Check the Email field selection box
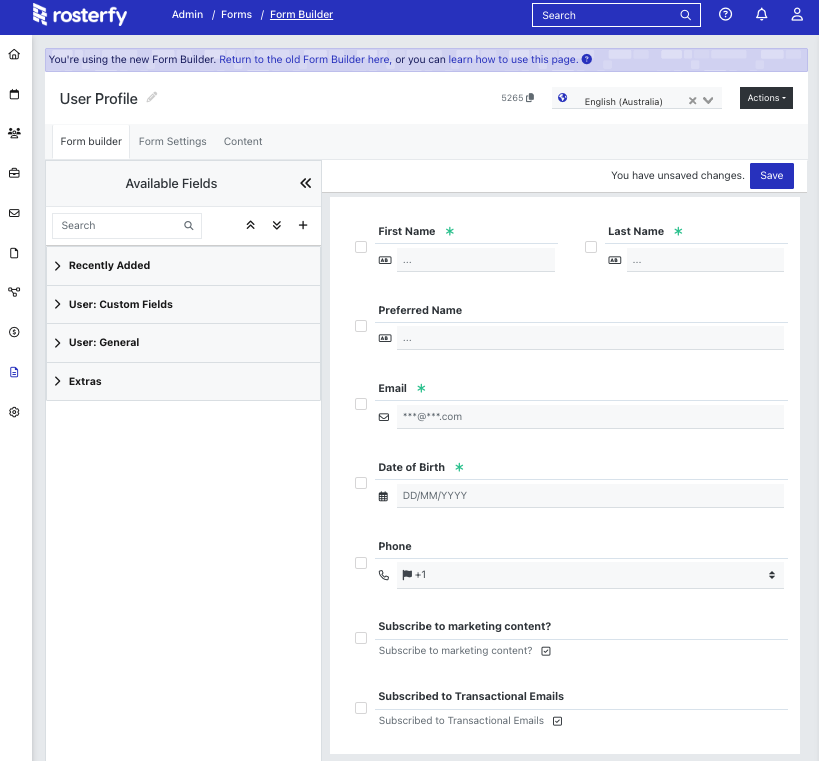819x761 pixels. (x=360, y=404)
